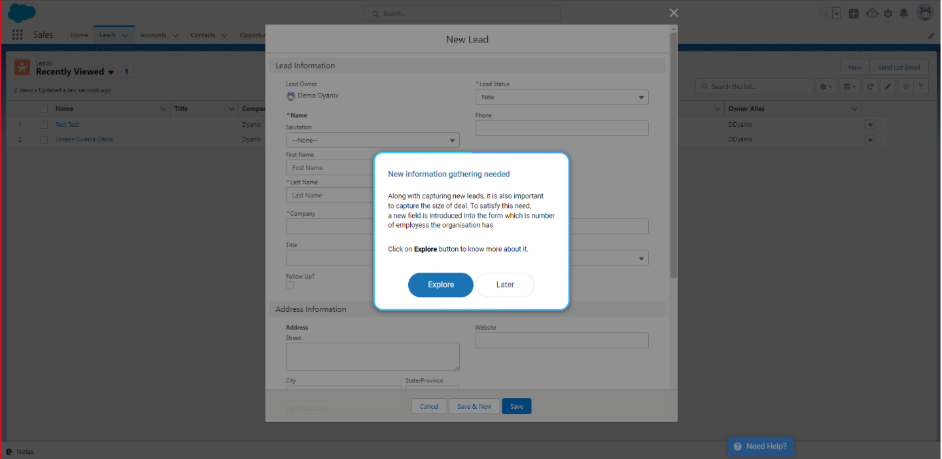Open list view controls gear
942x459 pixels.
click(x=826, y=87)
